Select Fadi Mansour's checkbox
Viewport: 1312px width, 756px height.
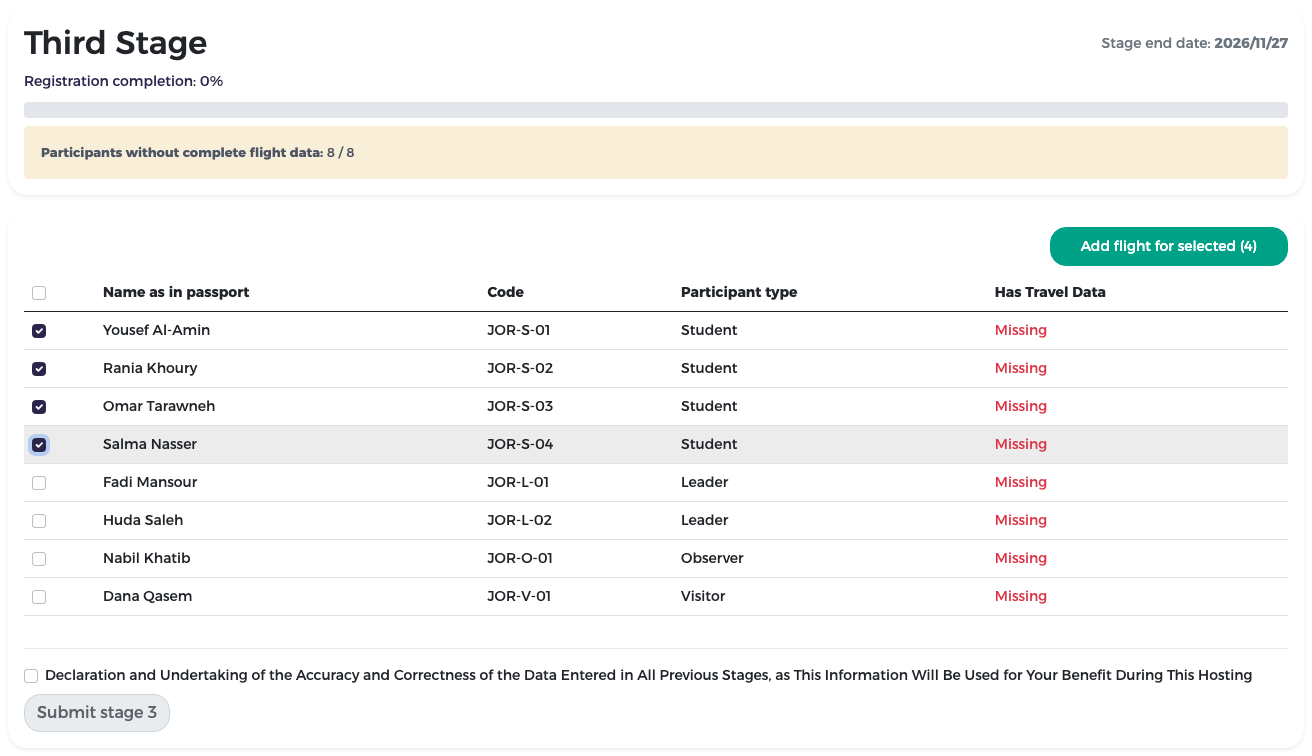(39, 483)
